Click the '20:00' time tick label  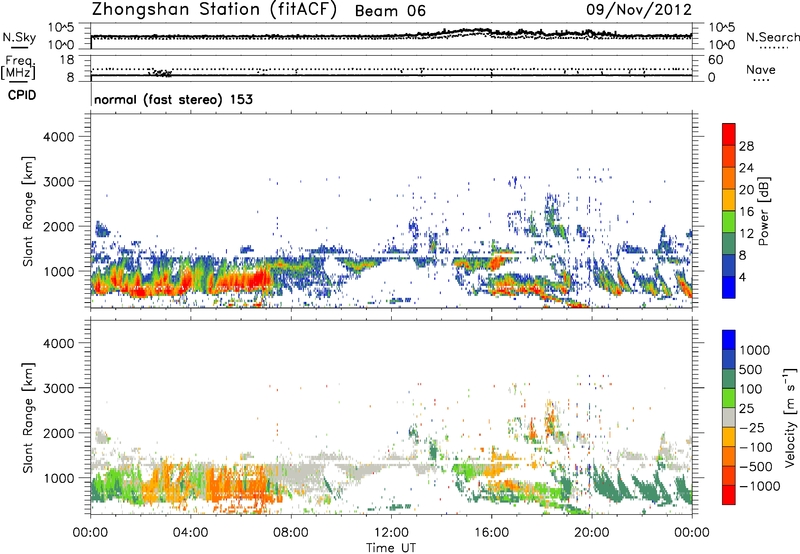pos(591,533)
